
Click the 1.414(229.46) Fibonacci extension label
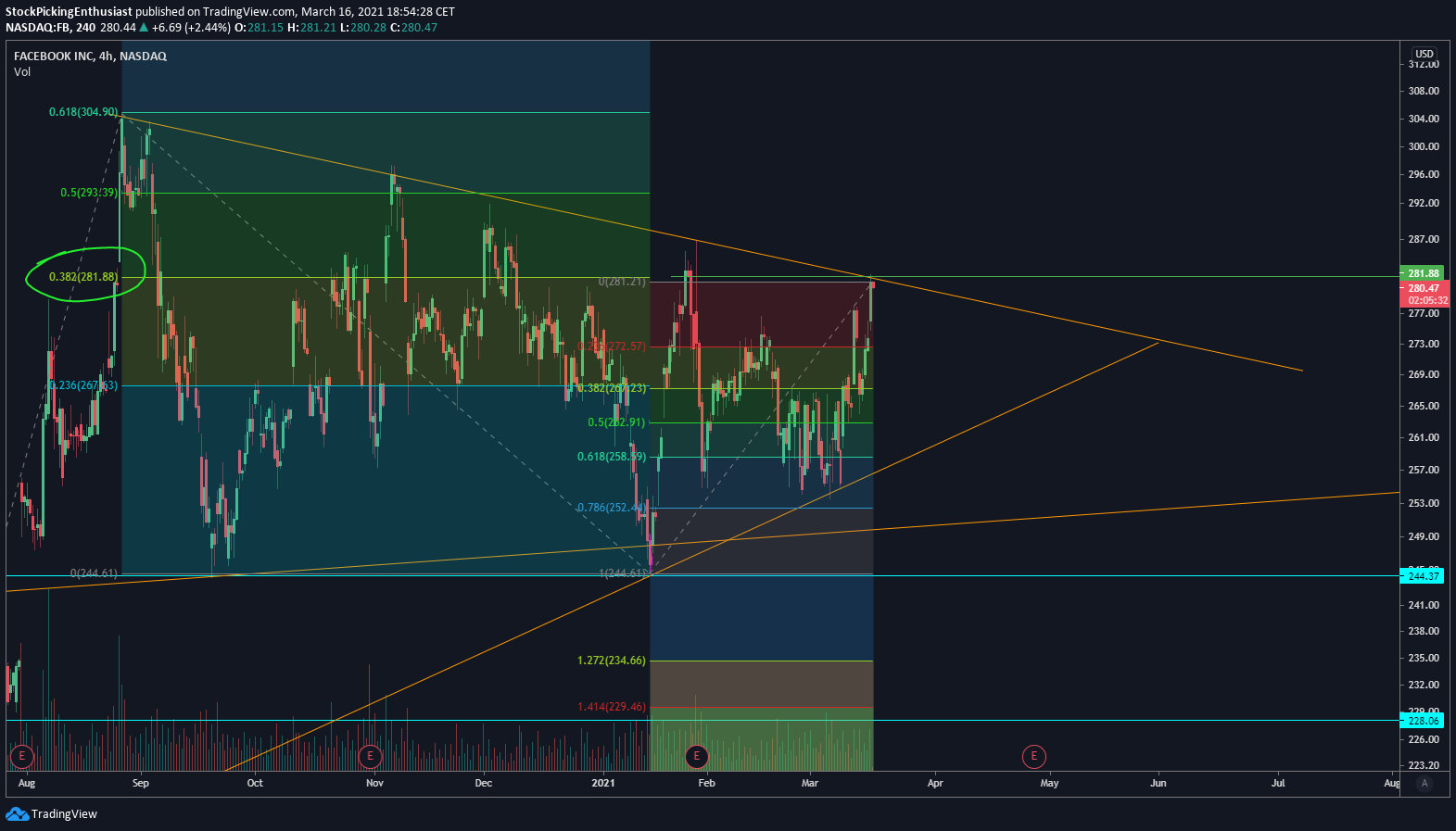612,707
